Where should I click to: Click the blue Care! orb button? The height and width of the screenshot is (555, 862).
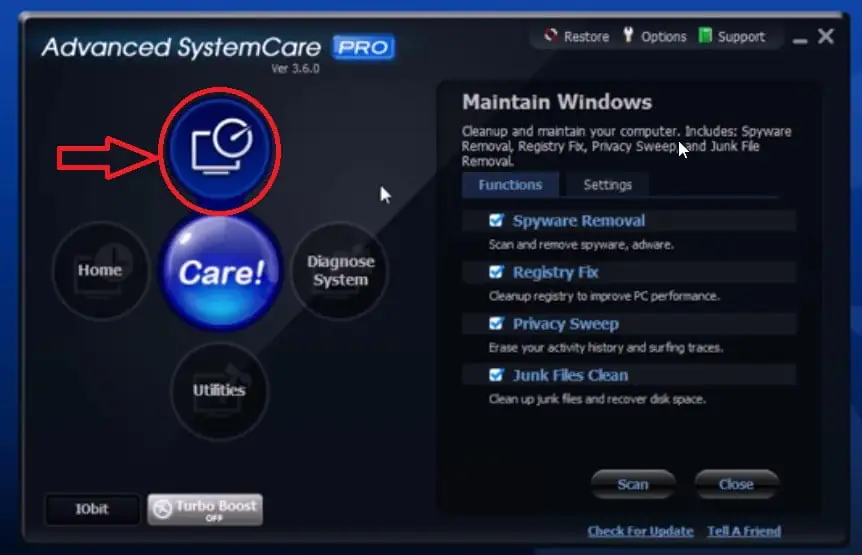tap(220, 272)
